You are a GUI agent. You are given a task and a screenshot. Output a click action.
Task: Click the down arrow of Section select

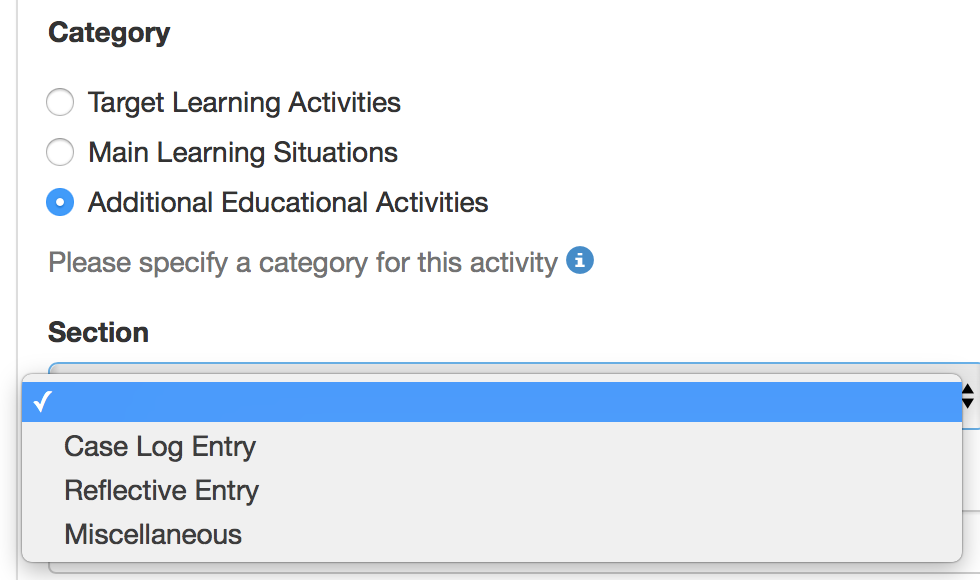click(968, 403)
